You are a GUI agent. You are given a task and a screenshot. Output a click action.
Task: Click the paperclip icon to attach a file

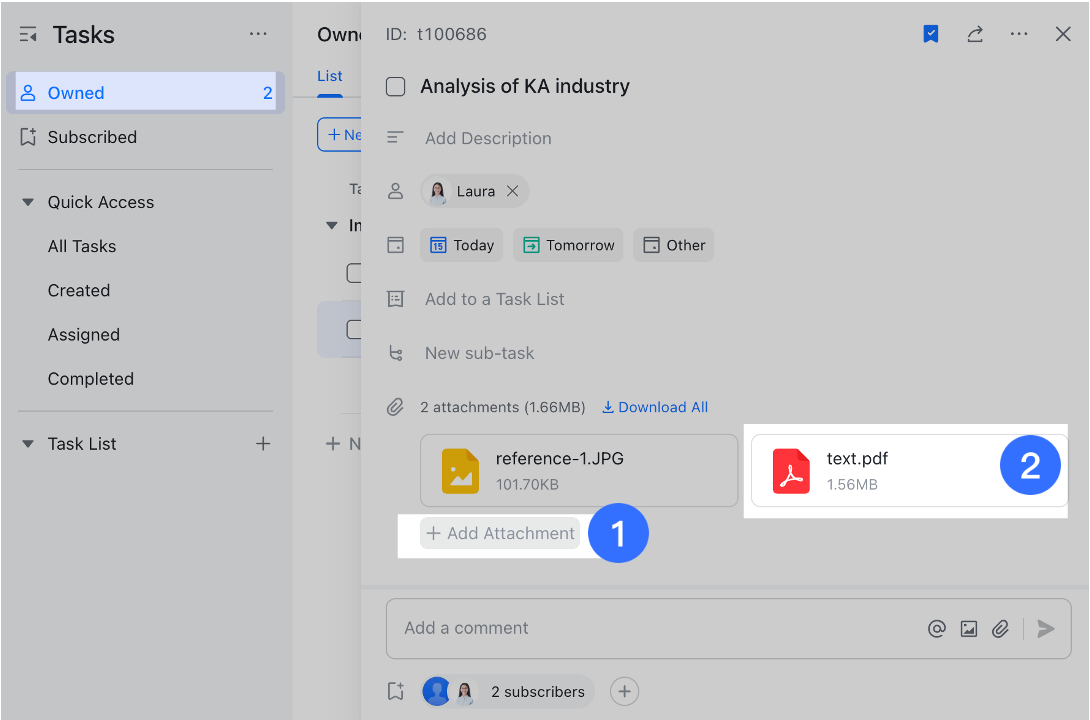[x=1001, y=628]
